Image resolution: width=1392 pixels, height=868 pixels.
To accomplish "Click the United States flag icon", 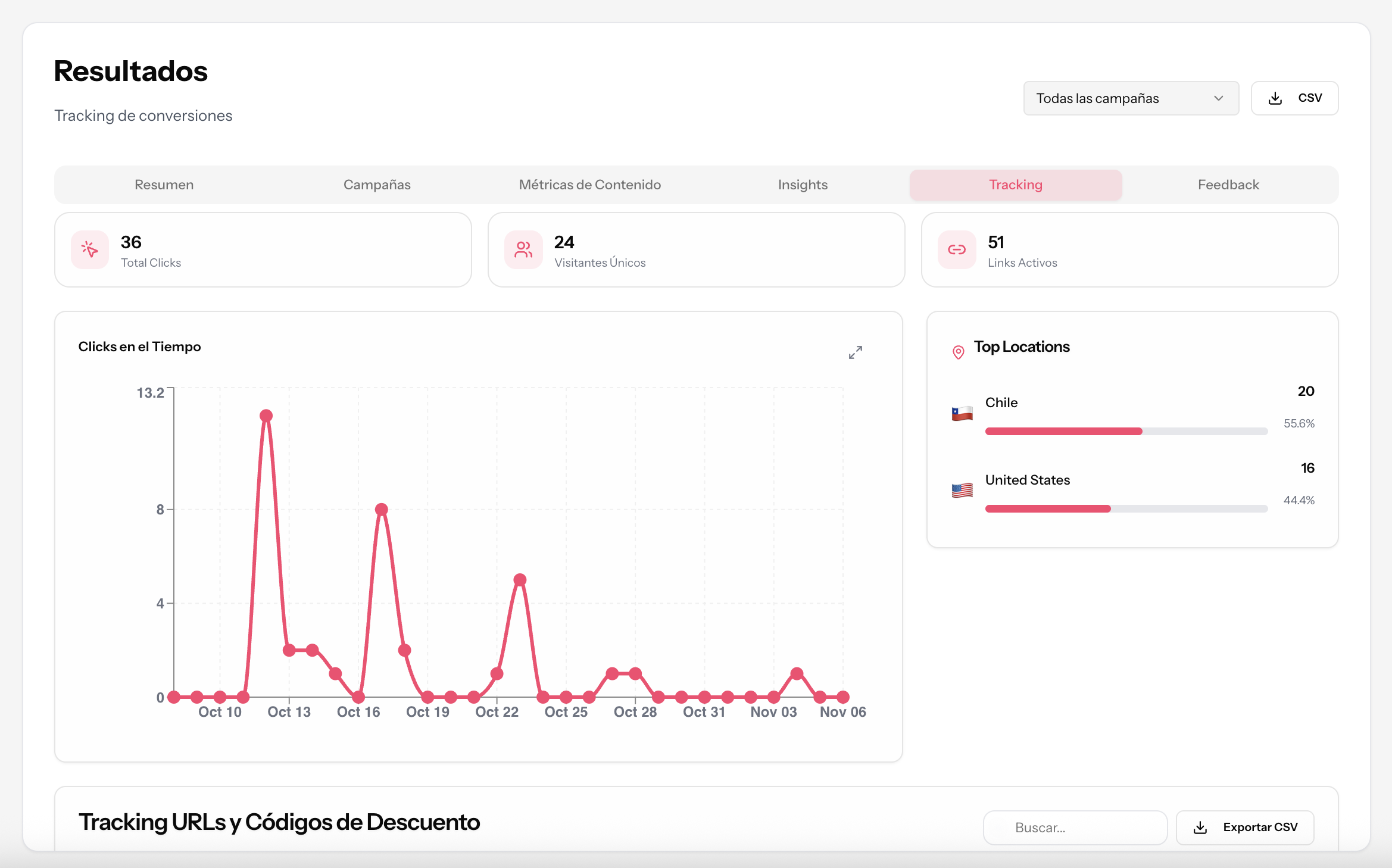I will [x=962, y=490].
